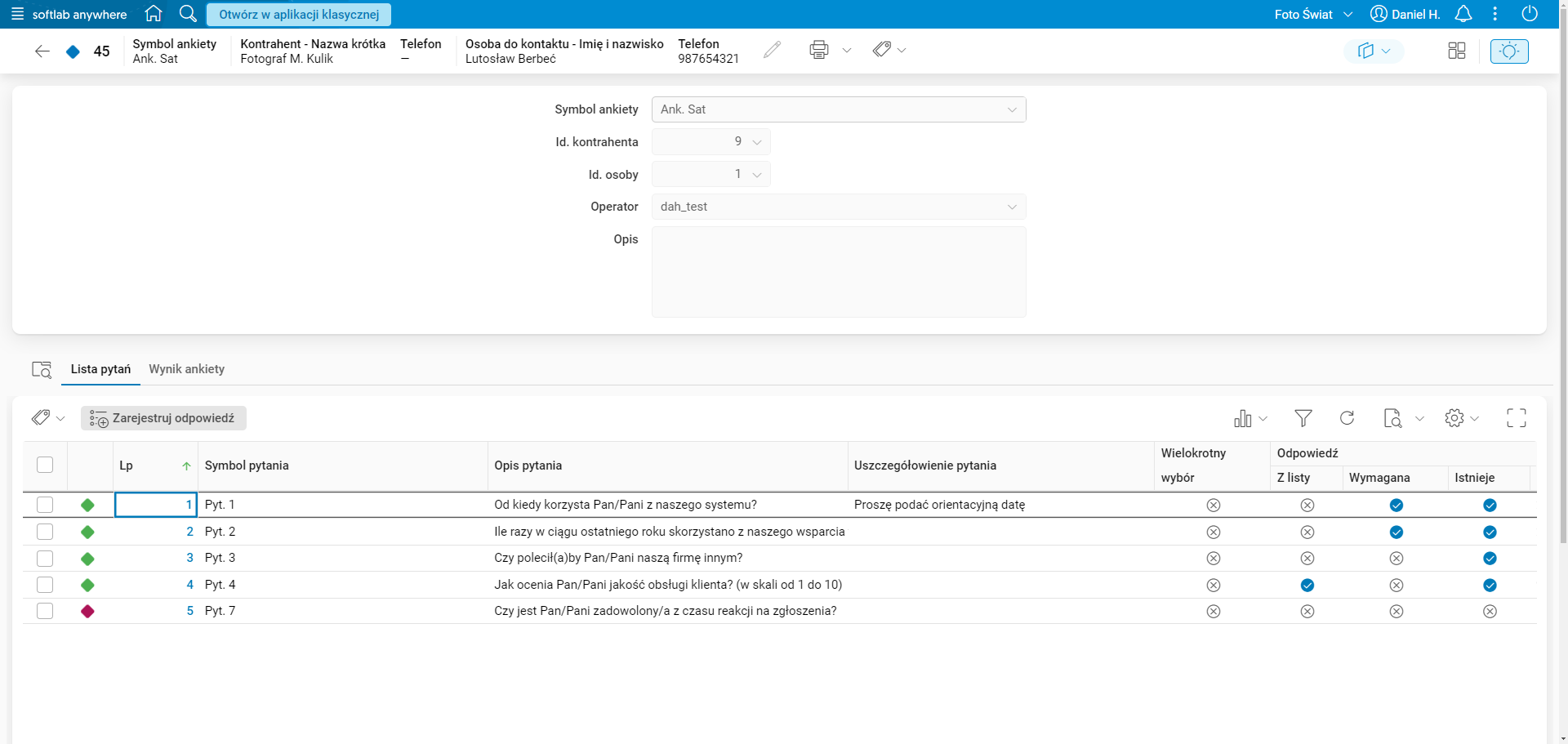Click Zarejestruj odpowiedź button
1568x744 pixels.
pos(163,418)
